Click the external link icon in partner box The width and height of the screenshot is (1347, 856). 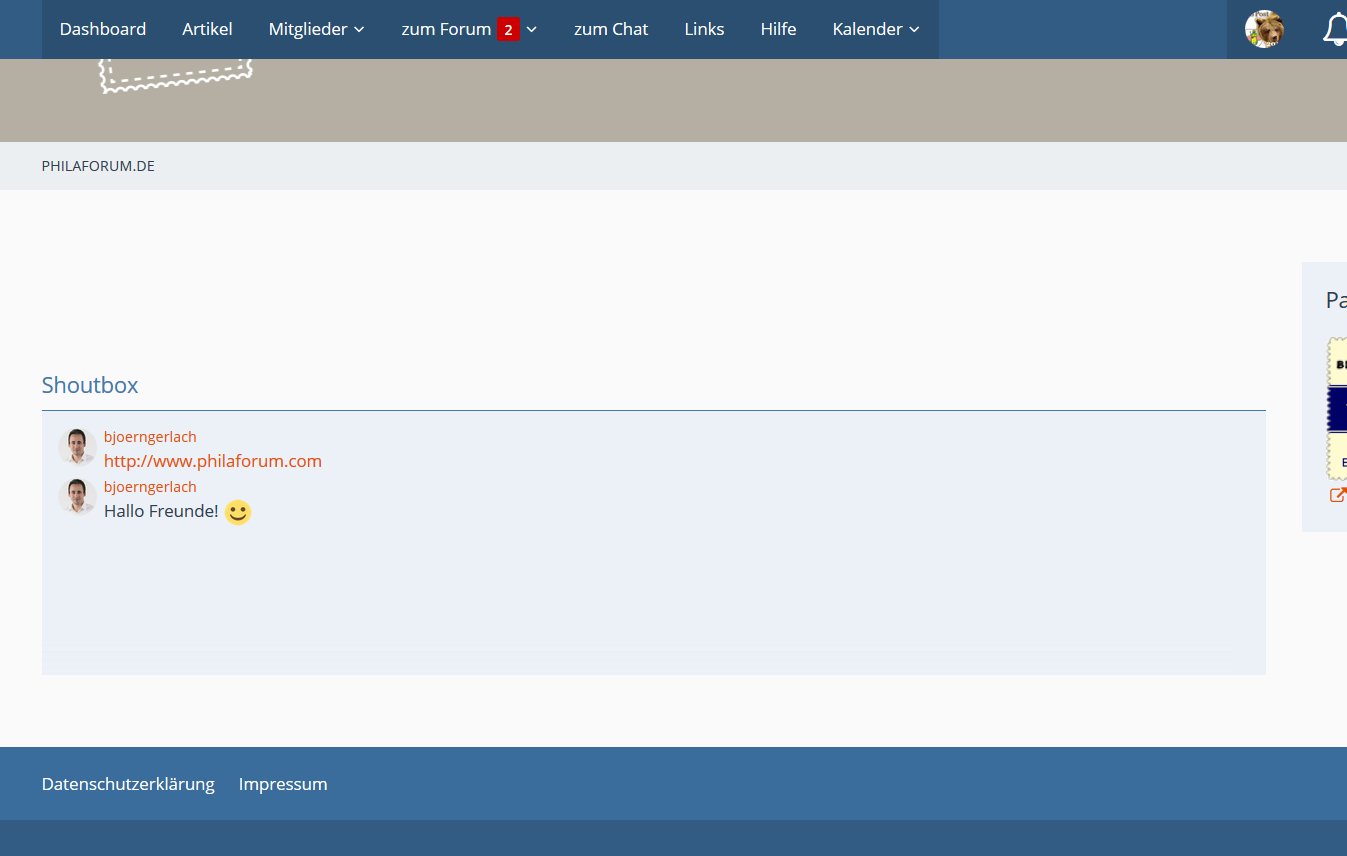[1337, 495]
